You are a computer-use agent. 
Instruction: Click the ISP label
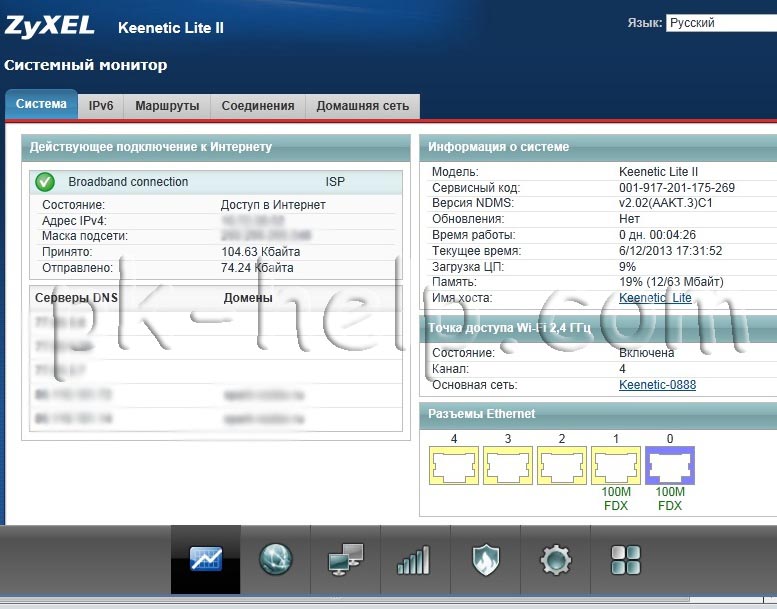point(335,182)
